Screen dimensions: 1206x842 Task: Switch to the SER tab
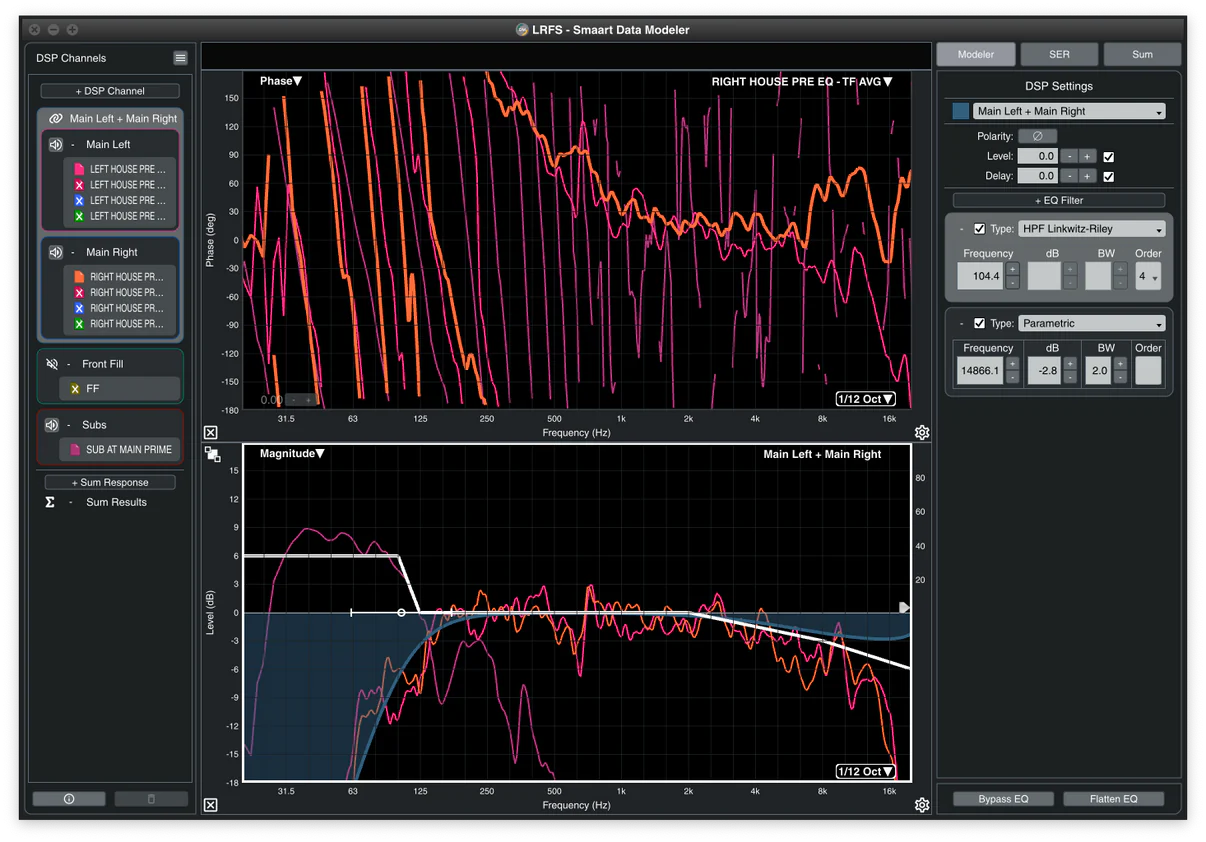coord(1059,54)
